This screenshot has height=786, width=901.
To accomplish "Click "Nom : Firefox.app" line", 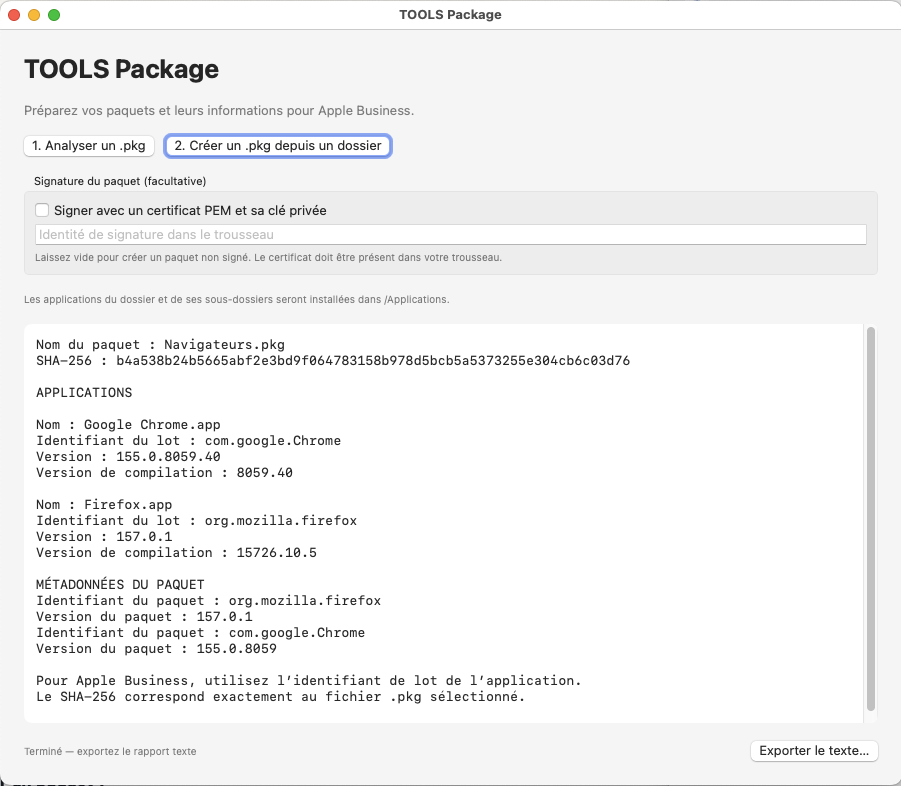I will point(104,504).
